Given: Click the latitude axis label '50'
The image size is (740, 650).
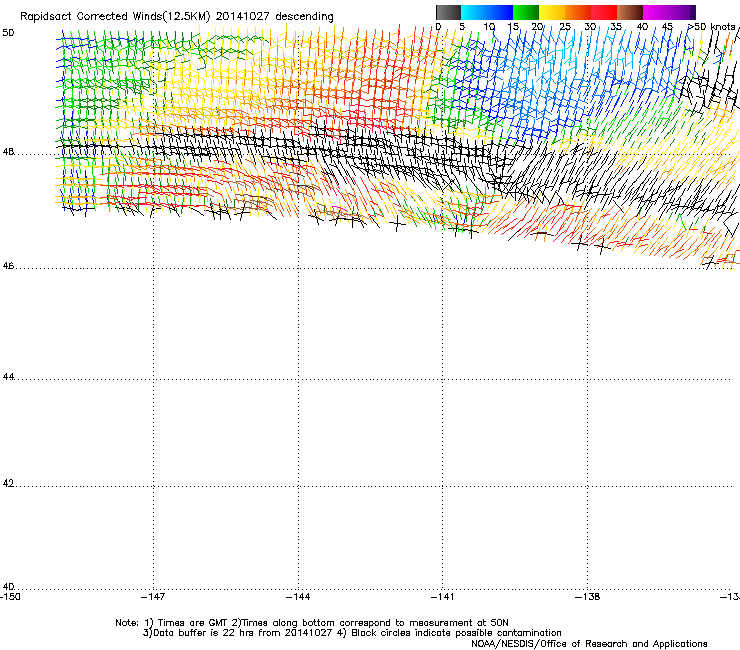Looking at the screenshot, I should (8, 33).
